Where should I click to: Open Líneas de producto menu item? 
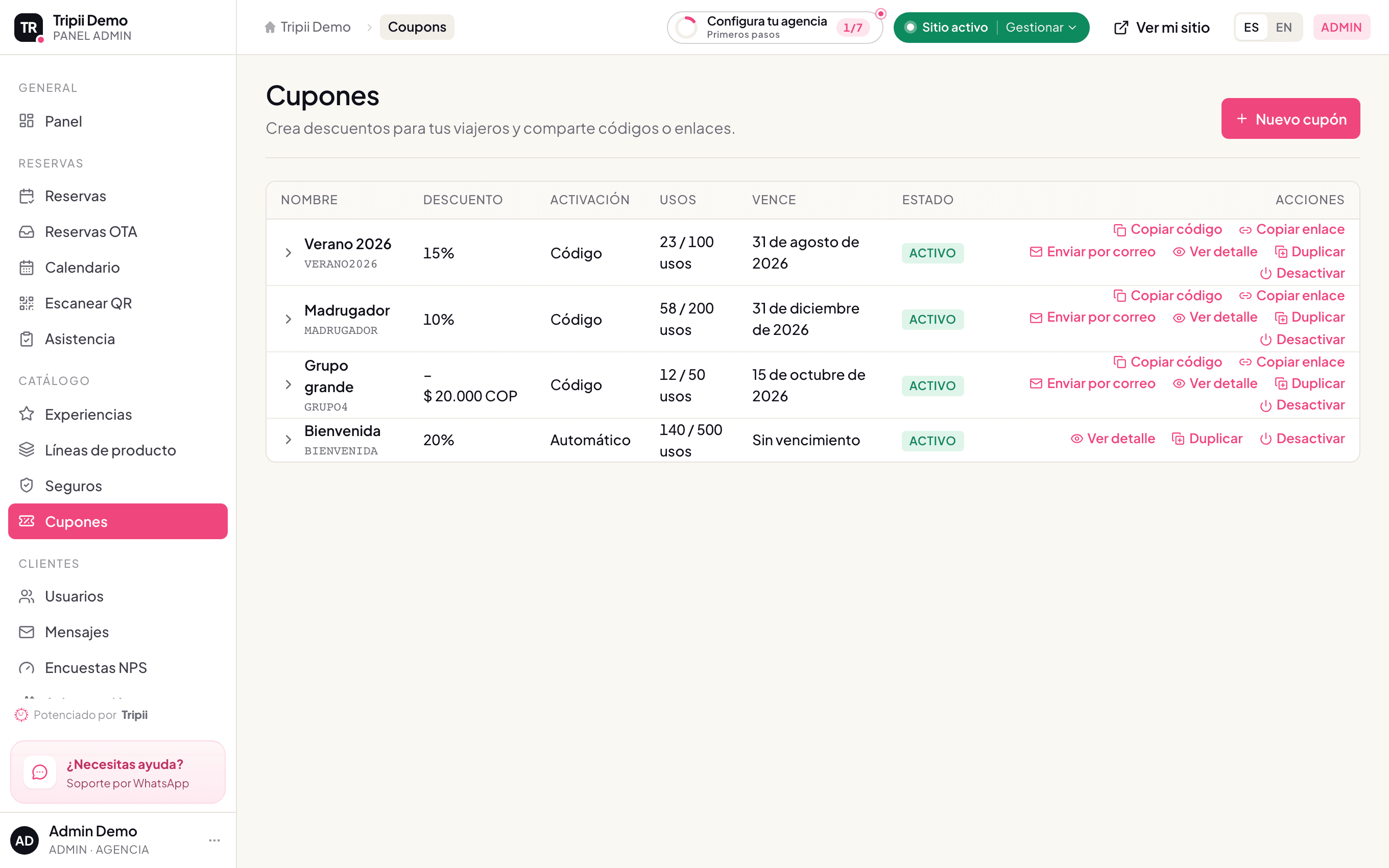pyautogui.click(x=117, y=449)
